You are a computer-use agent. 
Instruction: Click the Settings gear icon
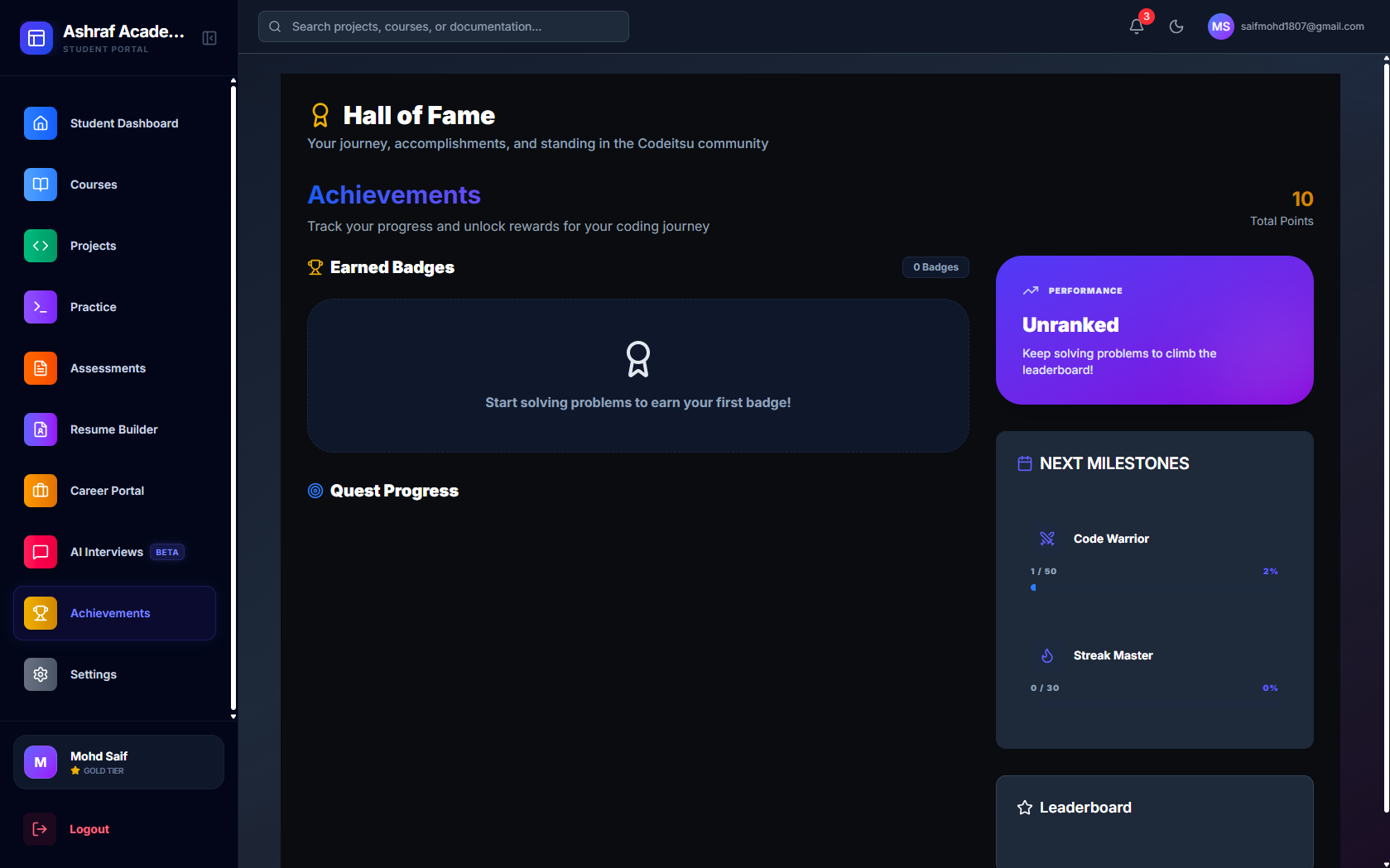41,674
